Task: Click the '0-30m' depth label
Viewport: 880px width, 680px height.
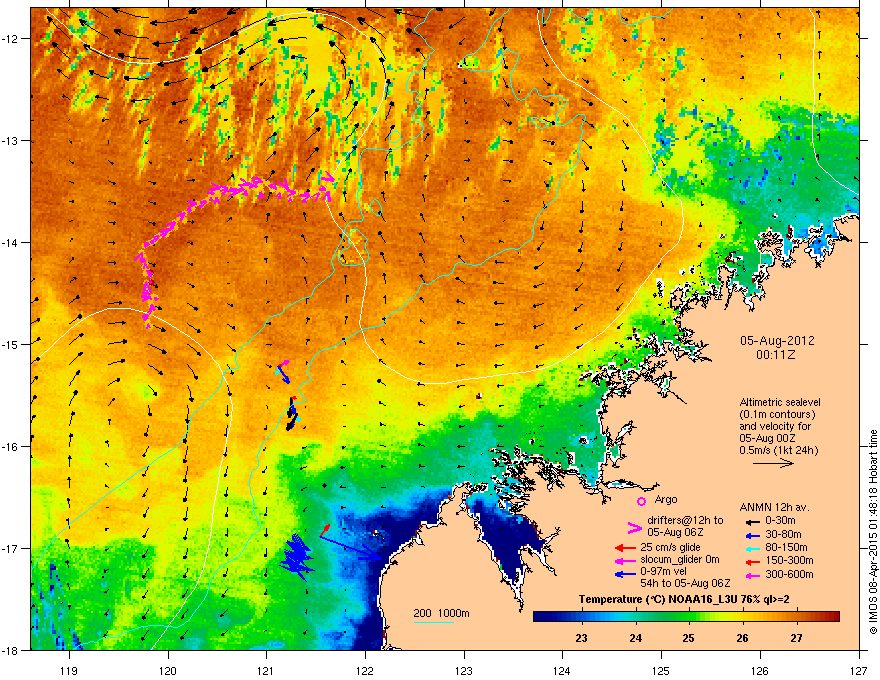Action: click(780, 521)
